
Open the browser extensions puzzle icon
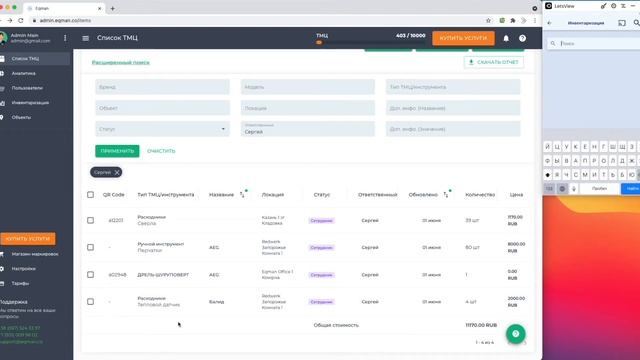point(513,20)
